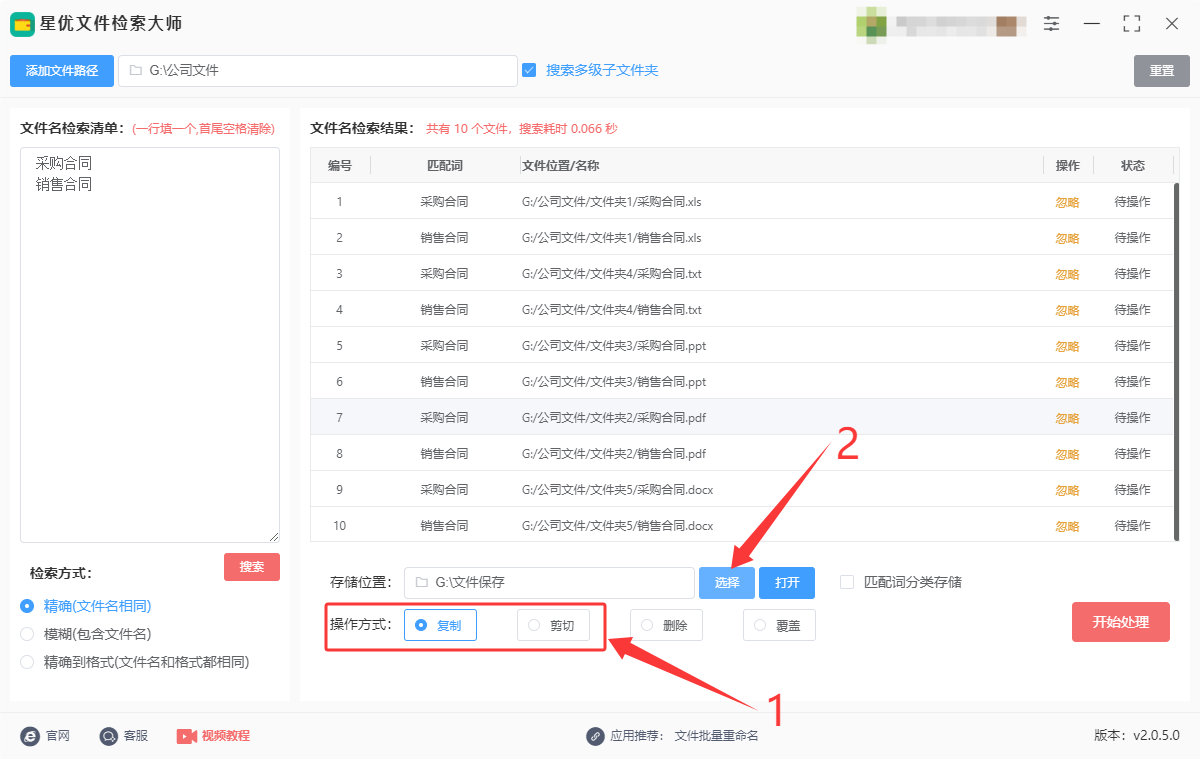Select file path G:/公司文件/文件夹5/销售合同.docx

coord(617,526)
